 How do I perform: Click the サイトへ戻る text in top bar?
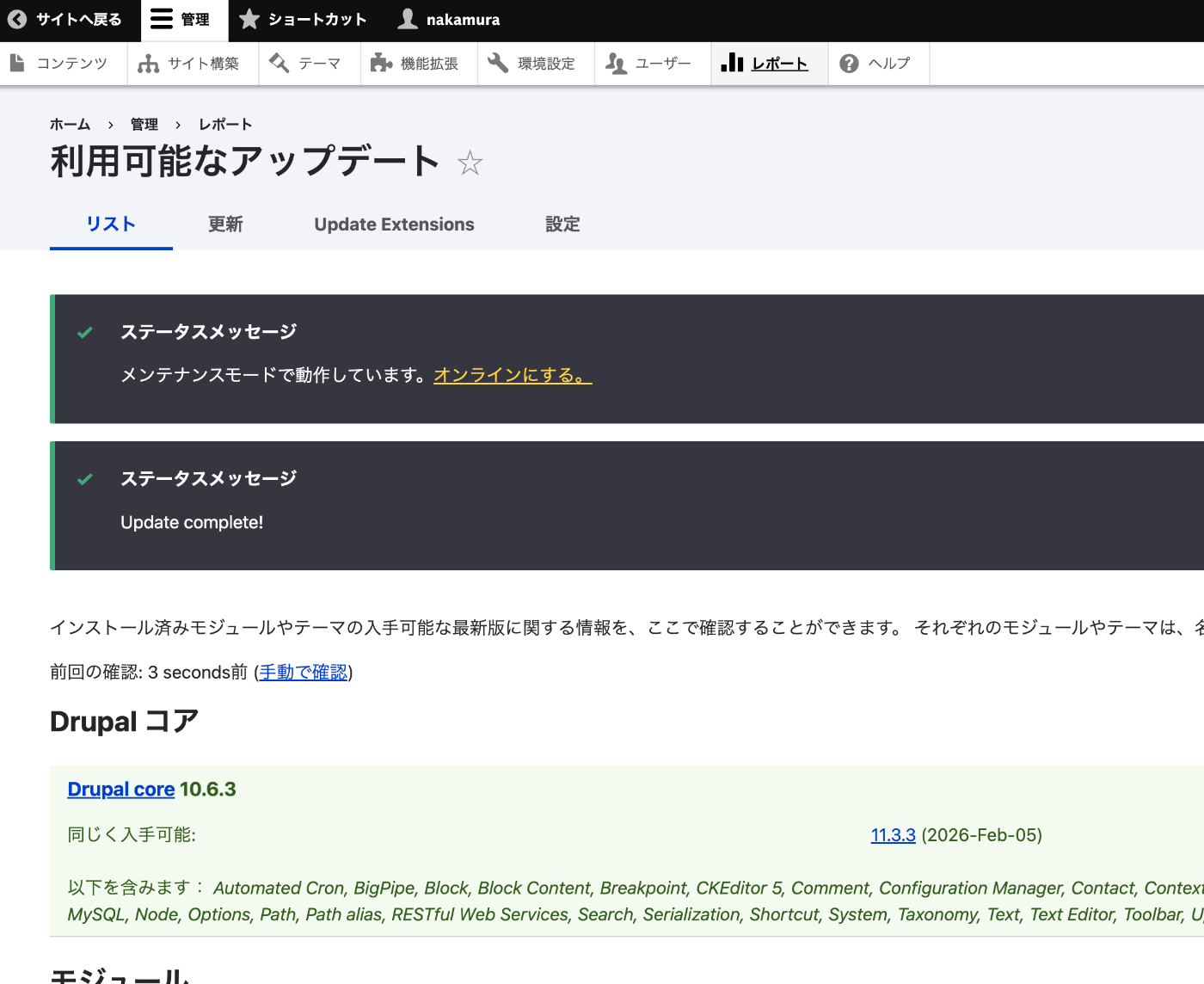78,20
